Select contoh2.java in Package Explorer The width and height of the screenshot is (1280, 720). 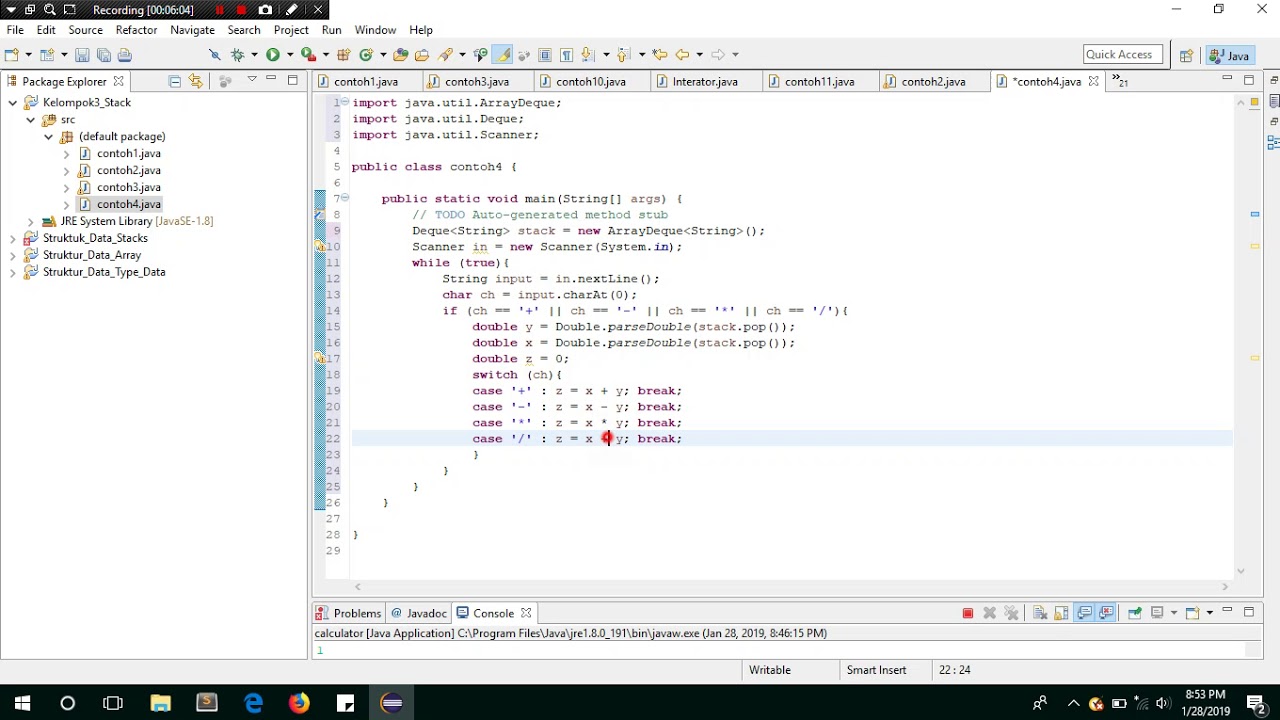pos(128,170)
